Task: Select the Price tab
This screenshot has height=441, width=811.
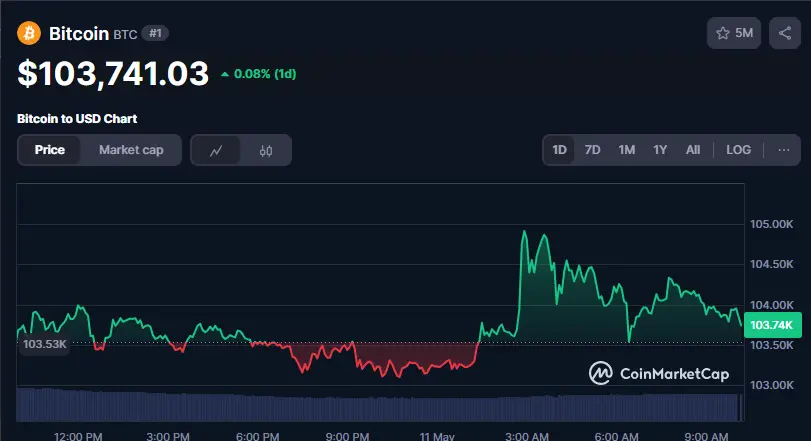Action: [x=50, y=150]
